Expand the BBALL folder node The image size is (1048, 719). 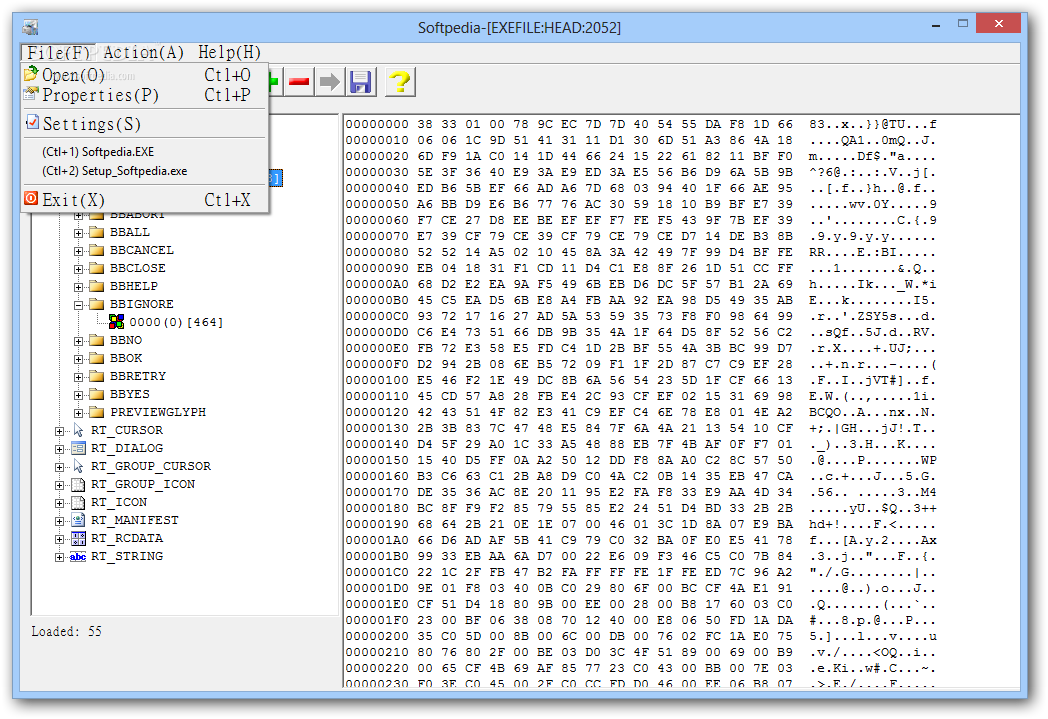click(78, 233)
